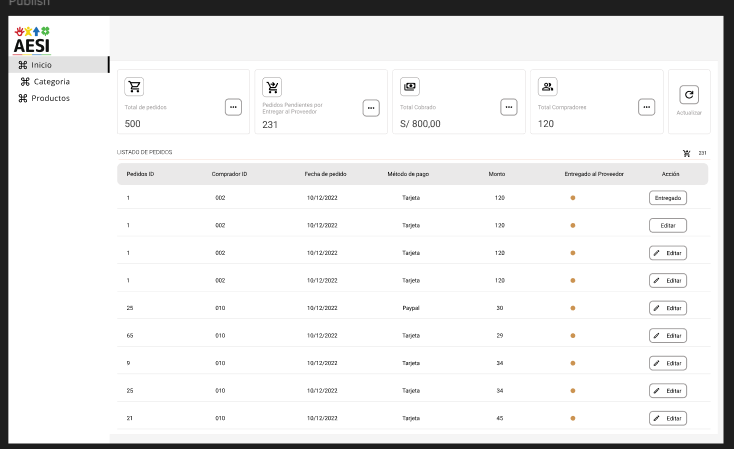Viewport: 734px width, 449px height.
Task: Click the Editar button without pencil icon
Action: click(x=668, y=226)
